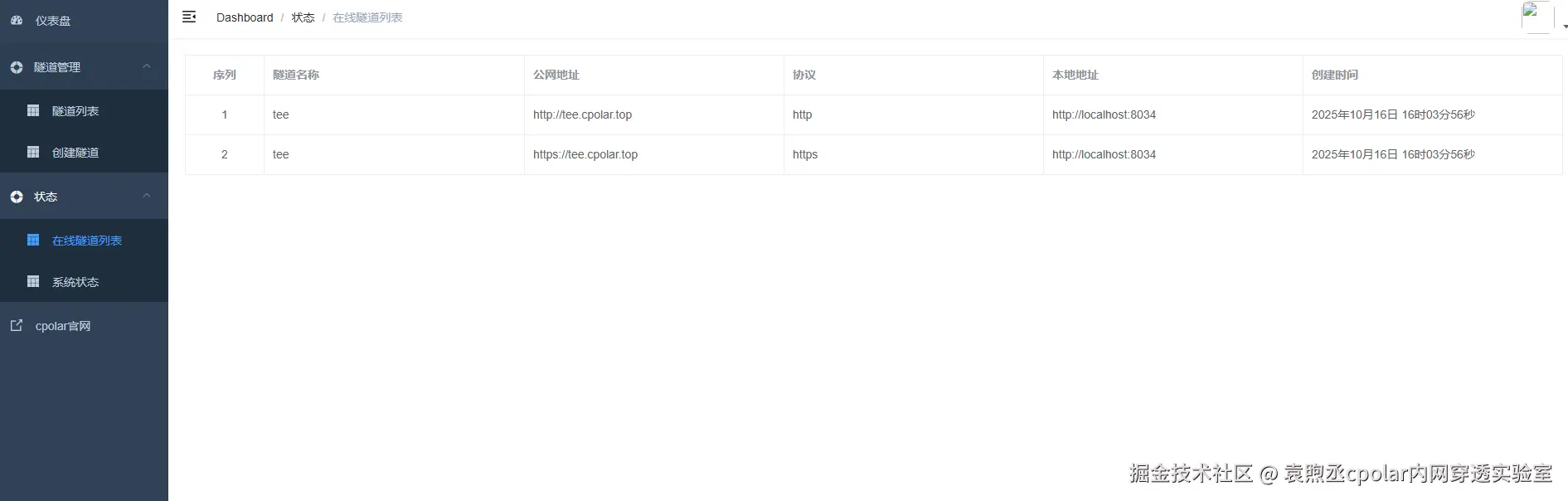Collapse the 状态 menu chevron
Image resolution: width=1568 pixels, height=501 pixels.
pos(147,196)
